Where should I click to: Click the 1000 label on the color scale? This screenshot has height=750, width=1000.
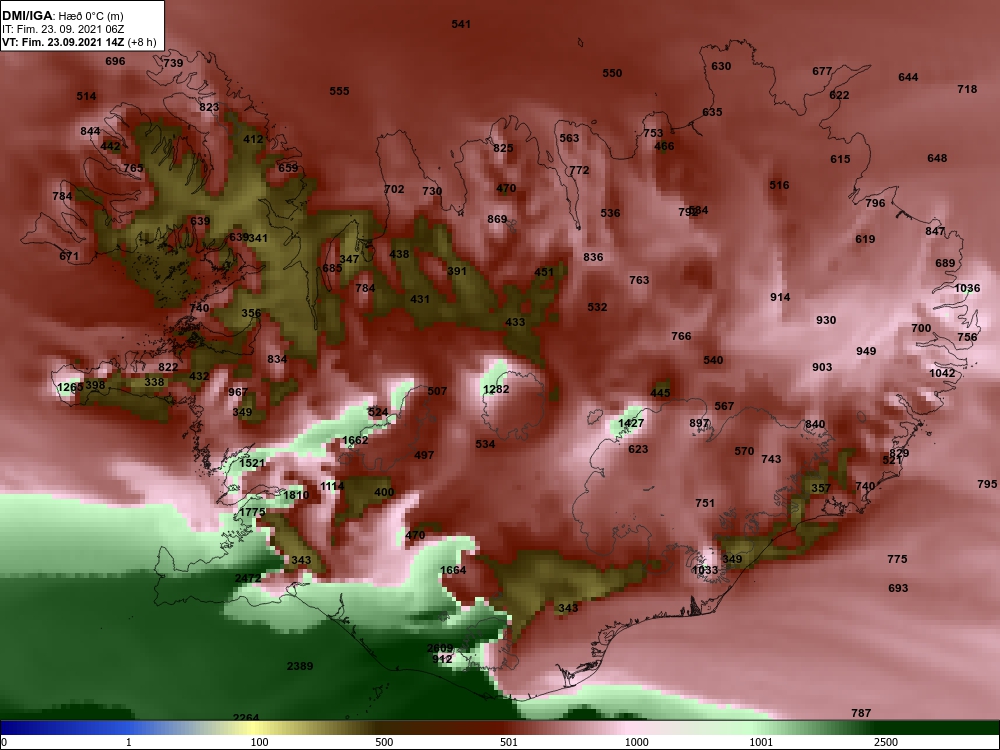click(x=636, y=742)
